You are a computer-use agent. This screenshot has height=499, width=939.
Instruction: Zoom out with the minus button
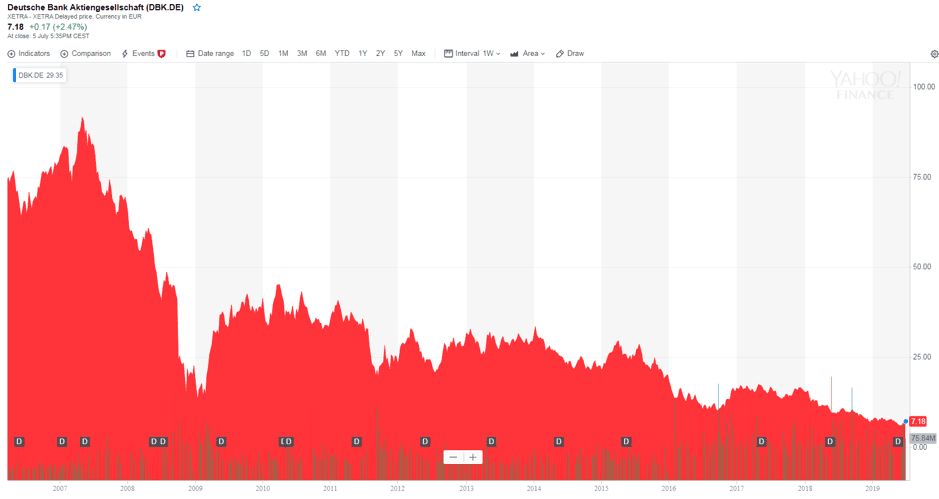coord(453,457)
